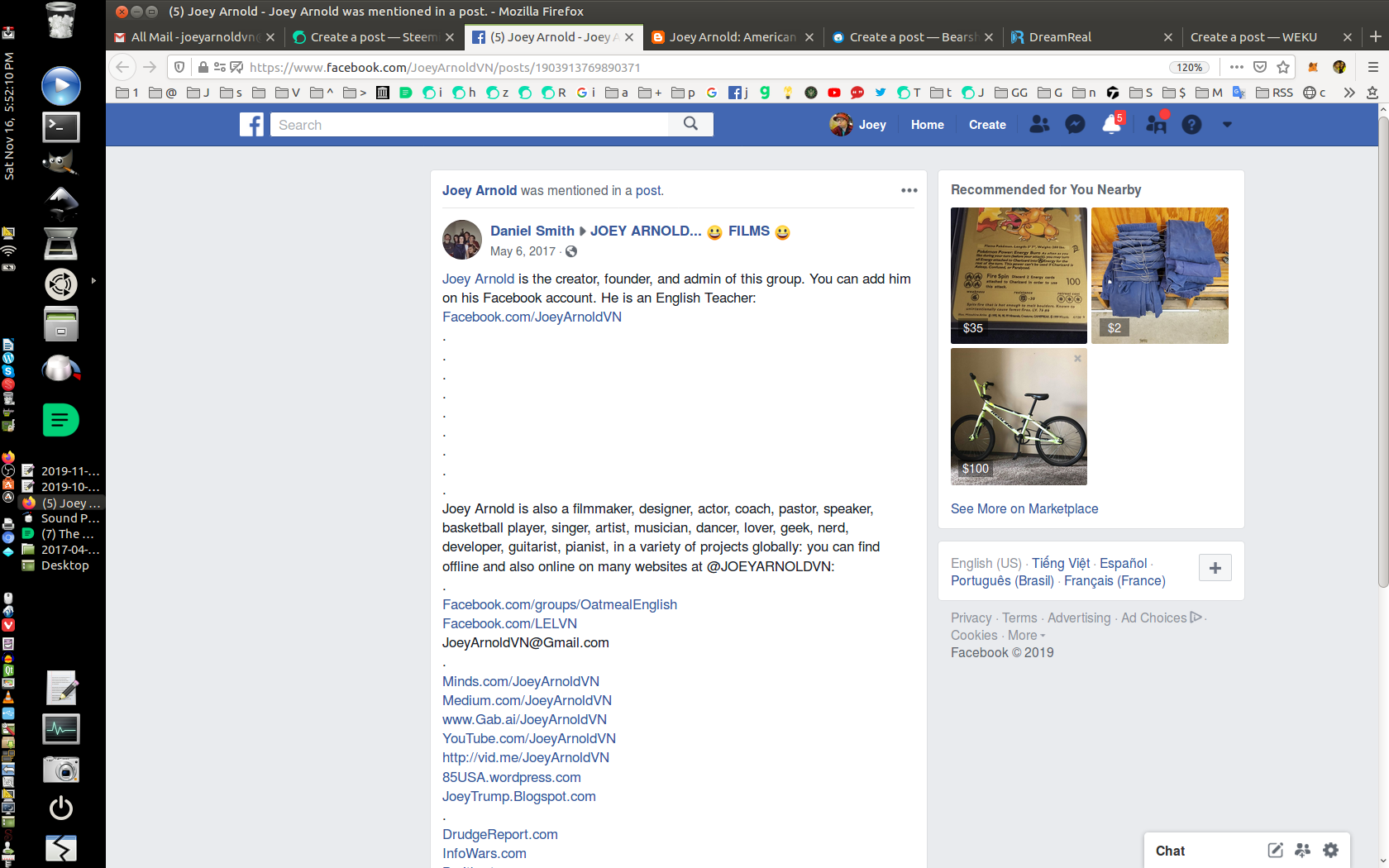This screenshot has width=1389, height=868.
Task: Visit the Facebook.com/groups/OatmealEnglish link
Action: (560, 604)
